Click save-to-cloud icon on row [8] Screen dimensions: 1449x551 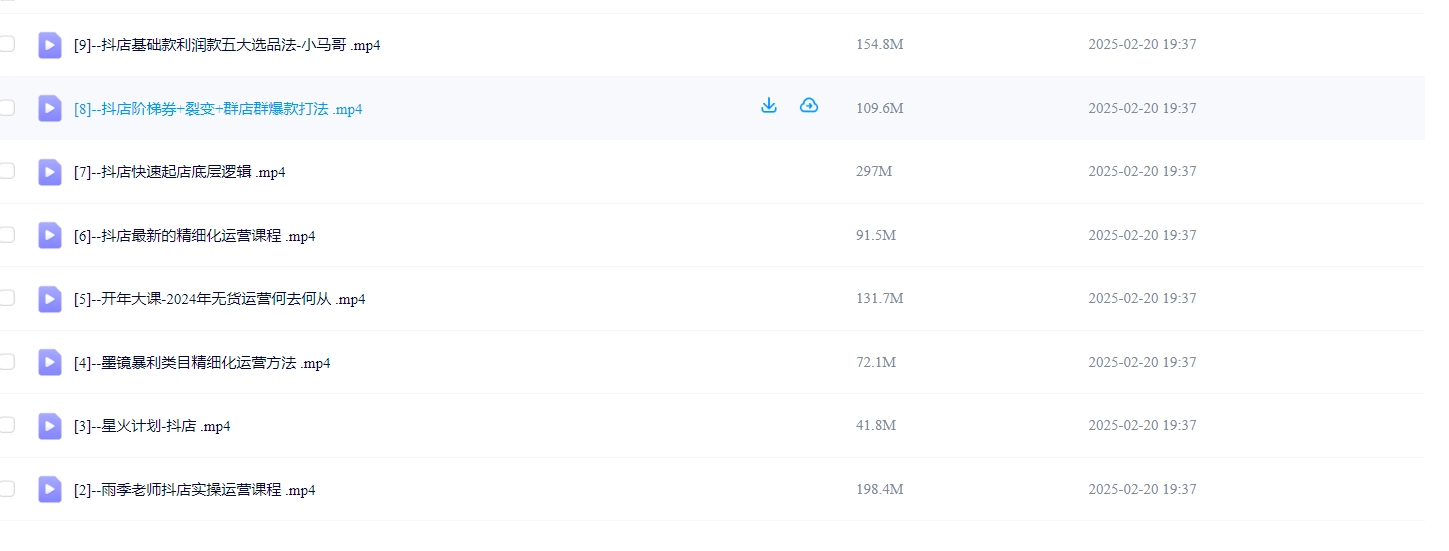pos(809,106)
